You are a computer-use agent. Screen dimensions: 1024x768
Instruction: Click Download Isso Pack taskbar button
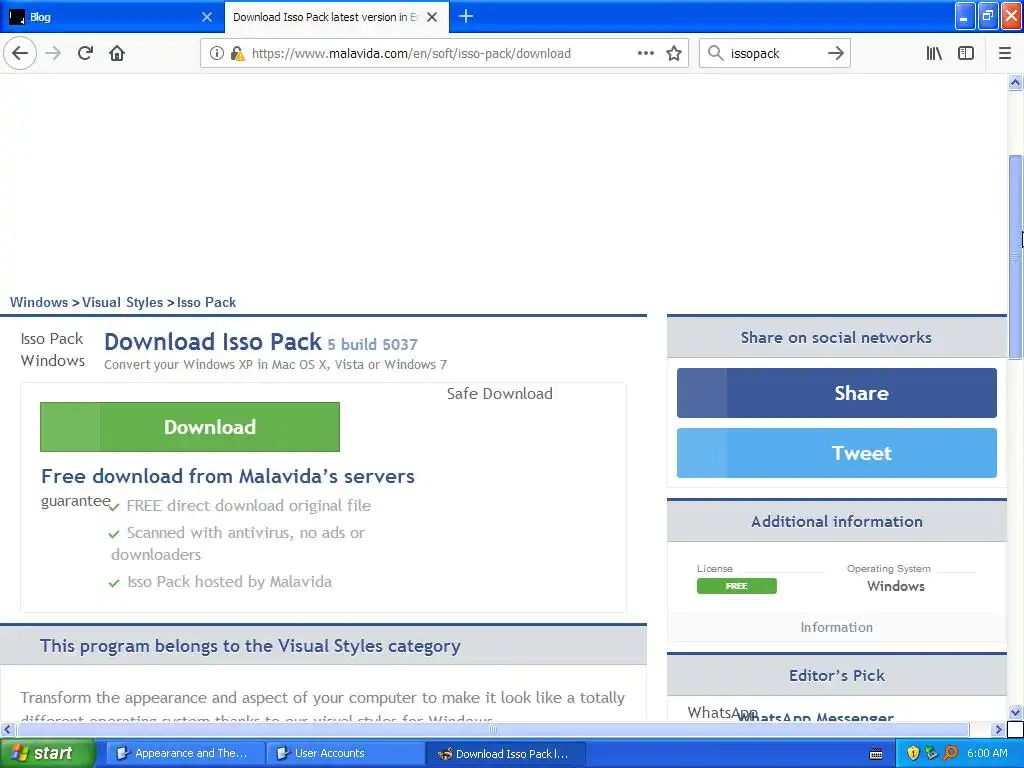point(505,754)
